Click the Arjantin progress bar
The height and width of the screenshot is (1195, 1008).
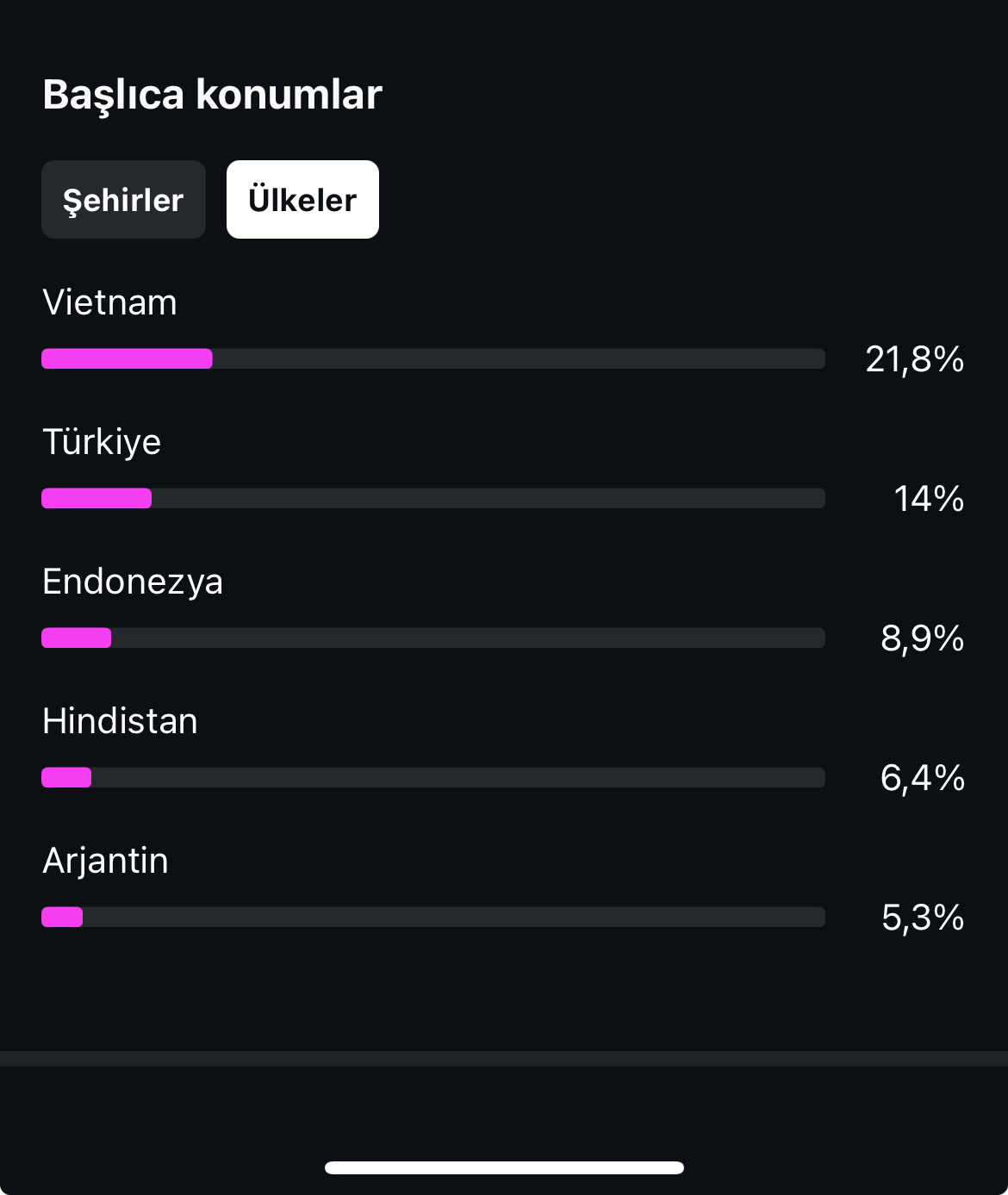(433, 917)
